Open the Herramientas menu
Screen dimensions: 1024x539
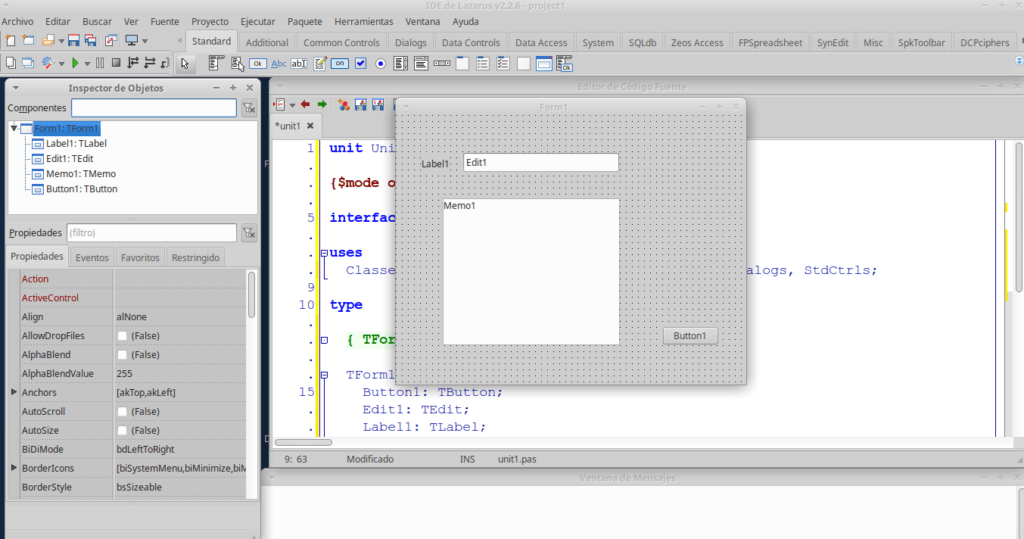(364, 22)
